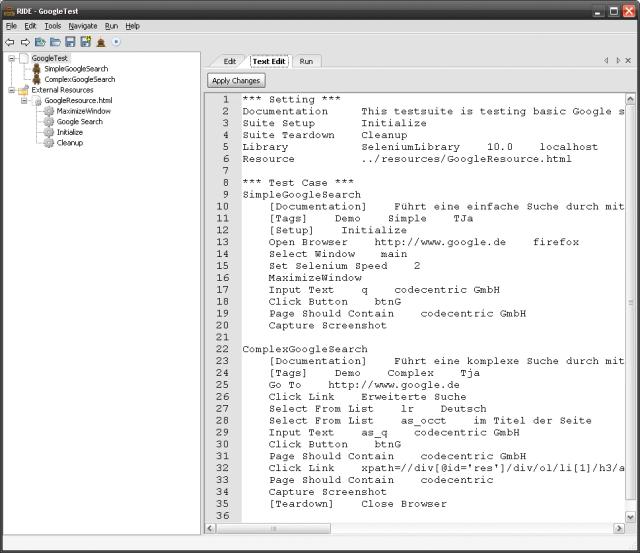Collapse the GoogleTest suite tree node
This screenshot has height=553, width=640.
tap(11, 58)
